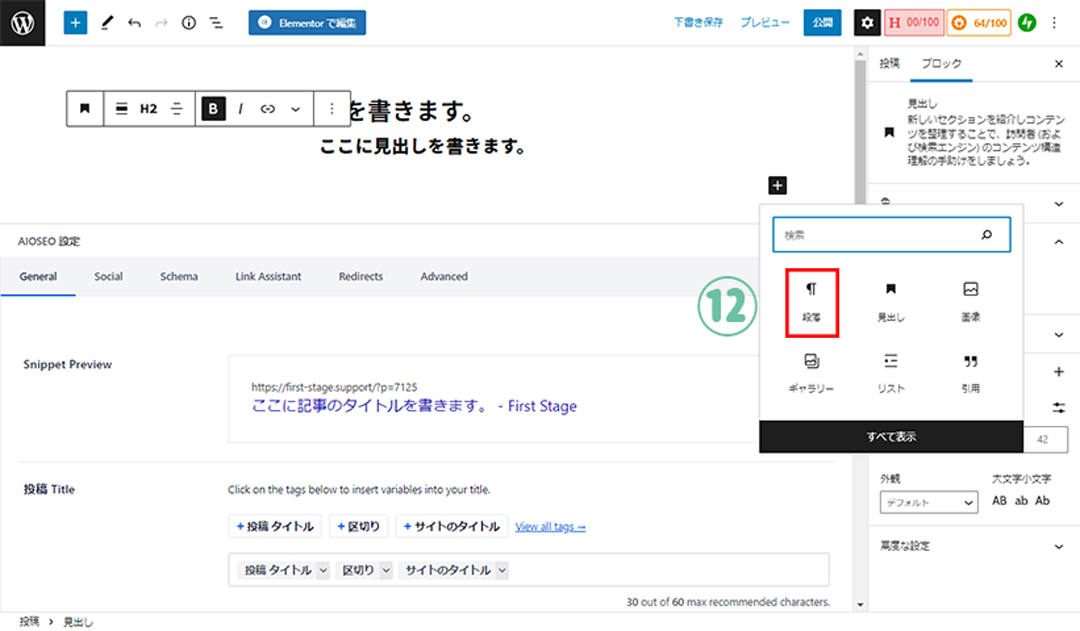The image size is (1080, 631).
Task: Open the block inserter plus button in top toolbar
Action: [x=76, y=22]
